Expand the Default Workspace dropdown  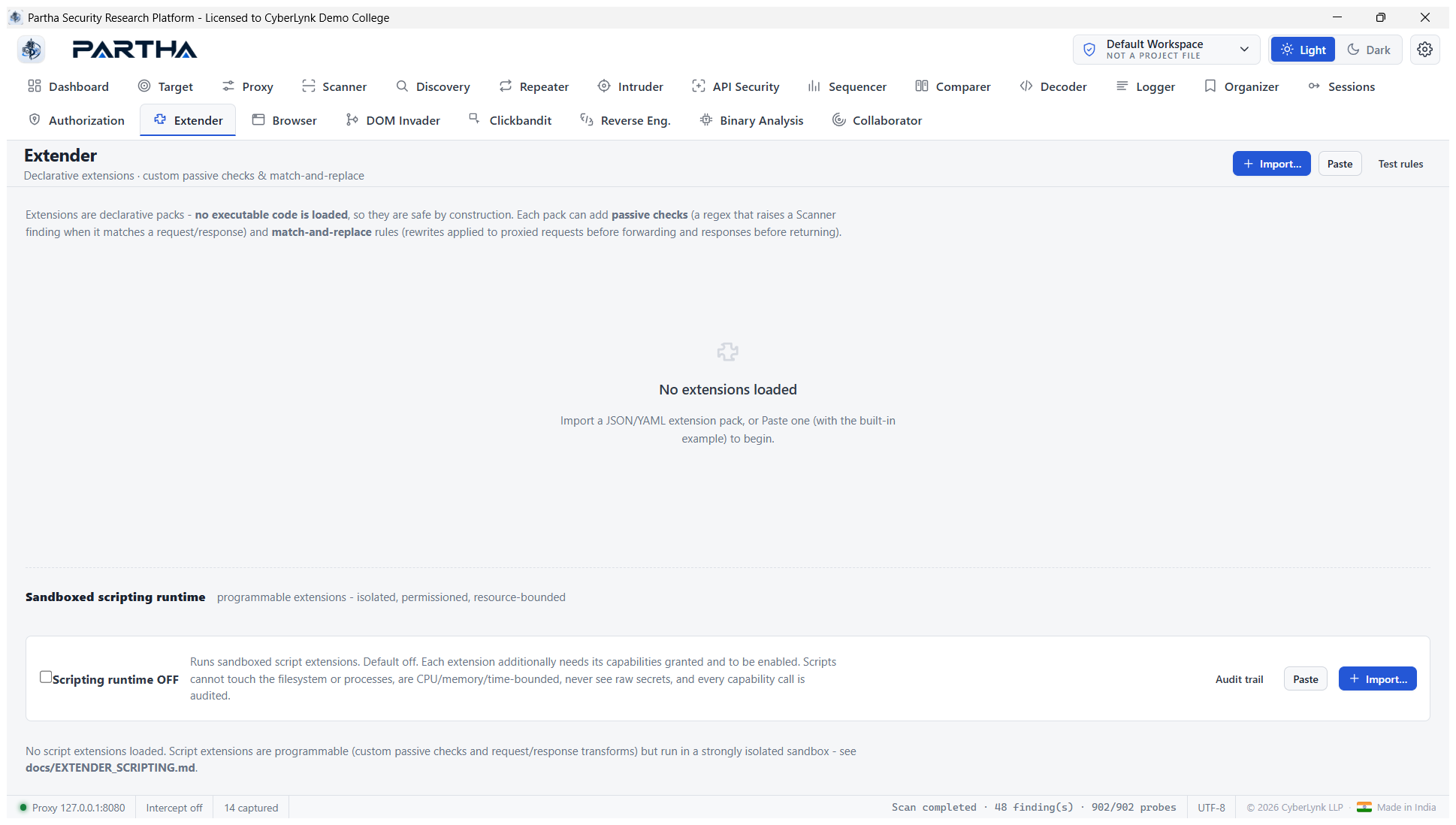click(x=1166, y=50)
